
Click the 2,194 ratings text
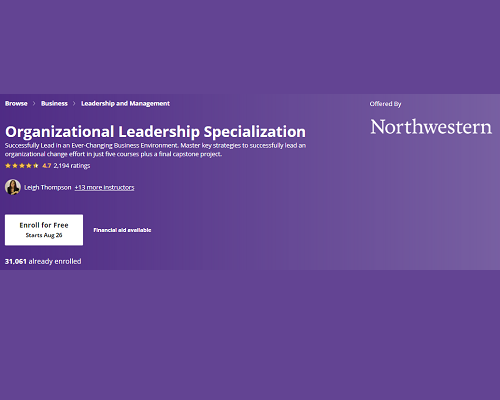coord(72,166)
